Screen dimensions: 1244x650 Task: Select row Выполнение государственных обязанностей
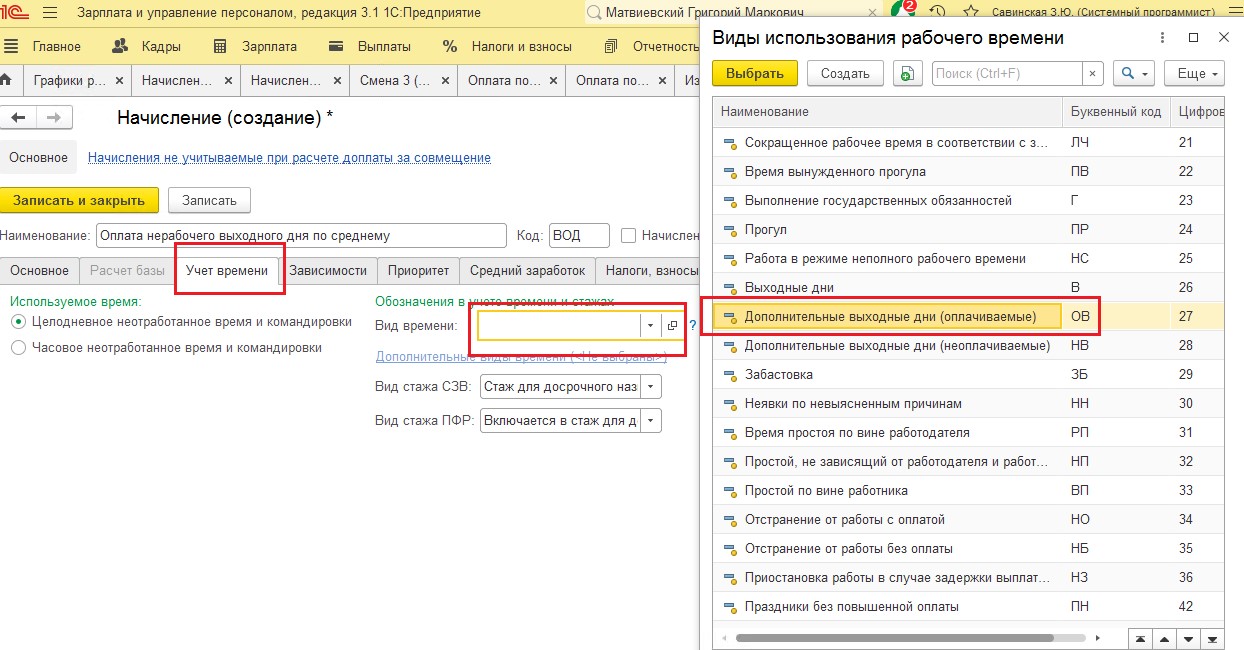click(968, 200)
